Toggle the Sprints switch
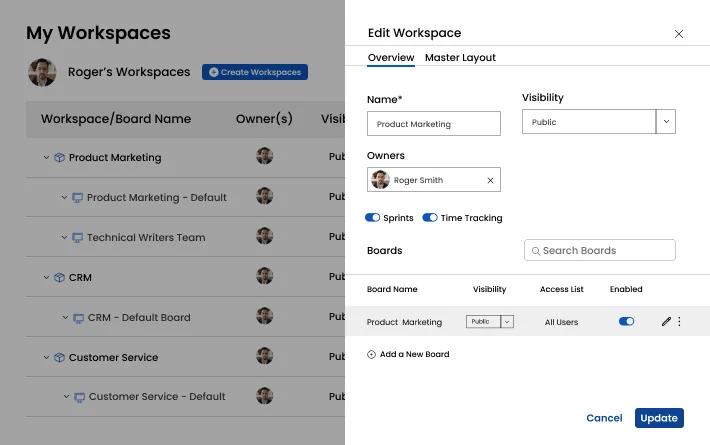The width and height of the screenshot is (710, 445). (x=373, y=218)
